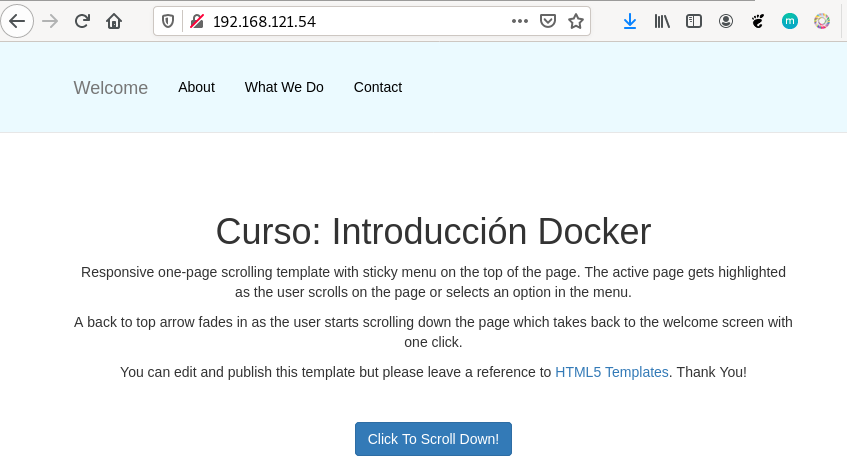This screenshot has width=847, height=475.
Task: Open page actions three-dot menu
Action: click(520, 21)
